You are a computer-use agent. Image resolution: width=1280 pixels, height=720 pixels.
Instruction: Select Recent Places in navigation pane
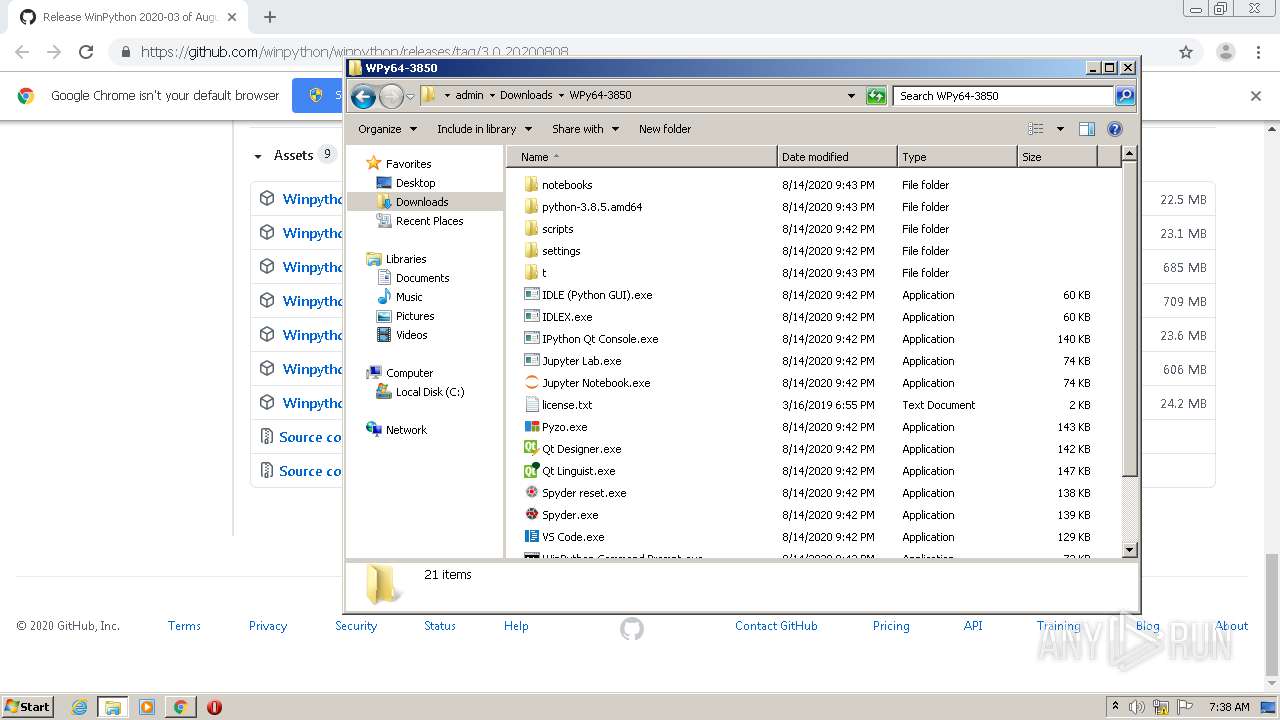click(429, 221)
